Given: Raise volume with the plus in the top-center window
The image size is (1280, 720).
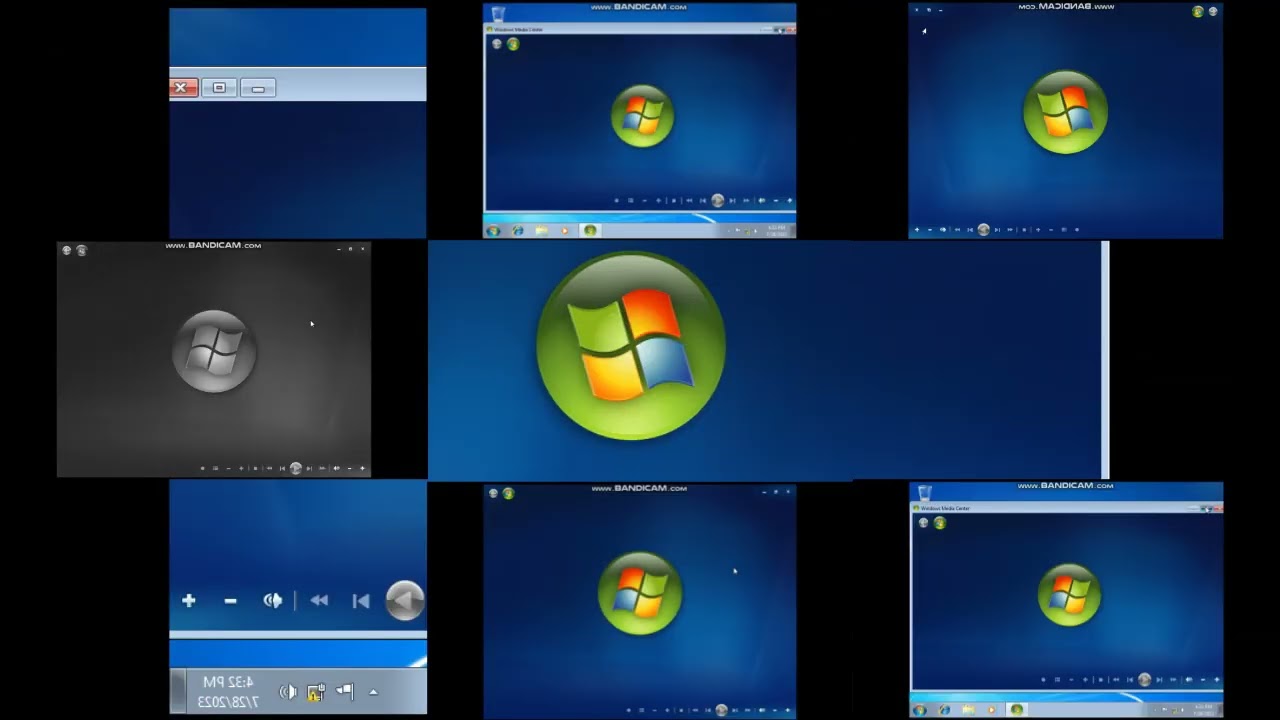Looking at the screenshot, I should click(790, 201).
